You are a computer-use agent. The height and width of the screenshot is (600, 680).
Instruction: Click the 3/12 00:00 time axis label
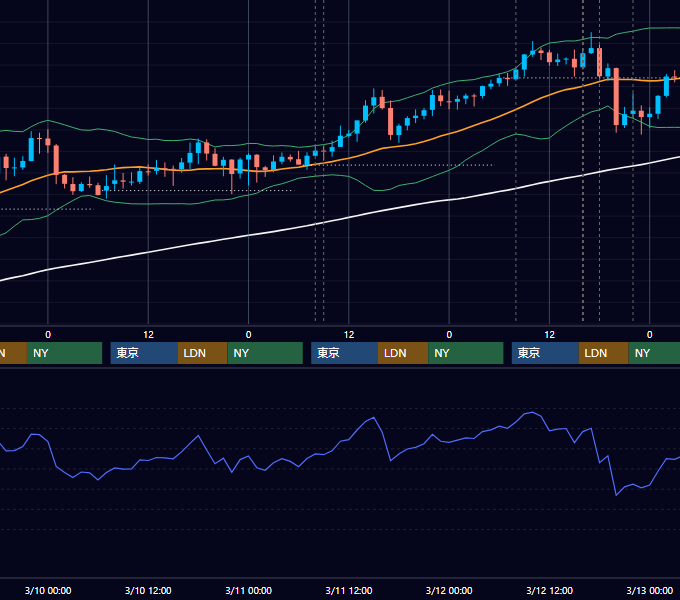(x=449, y=590)
